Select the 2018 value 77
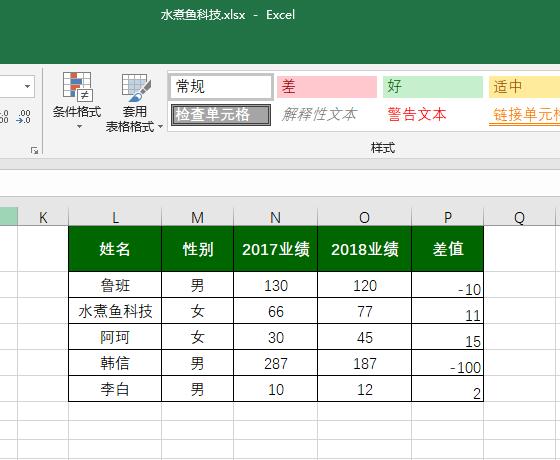The width and height of the screenshot is (560, 460). pyautogui.click(x=364, y=311)
